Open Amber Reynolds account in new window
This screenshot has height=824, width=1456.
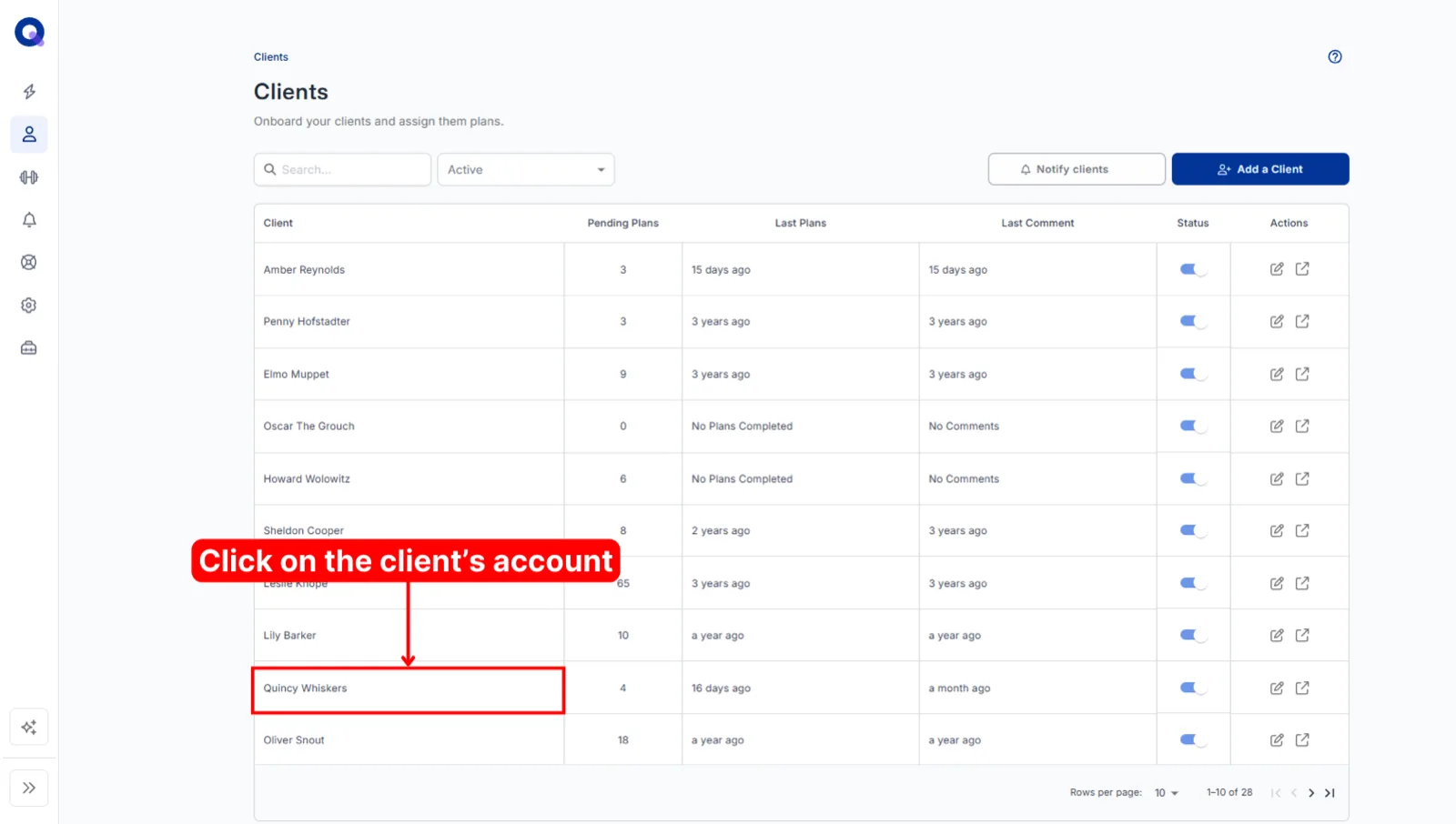1302,269
